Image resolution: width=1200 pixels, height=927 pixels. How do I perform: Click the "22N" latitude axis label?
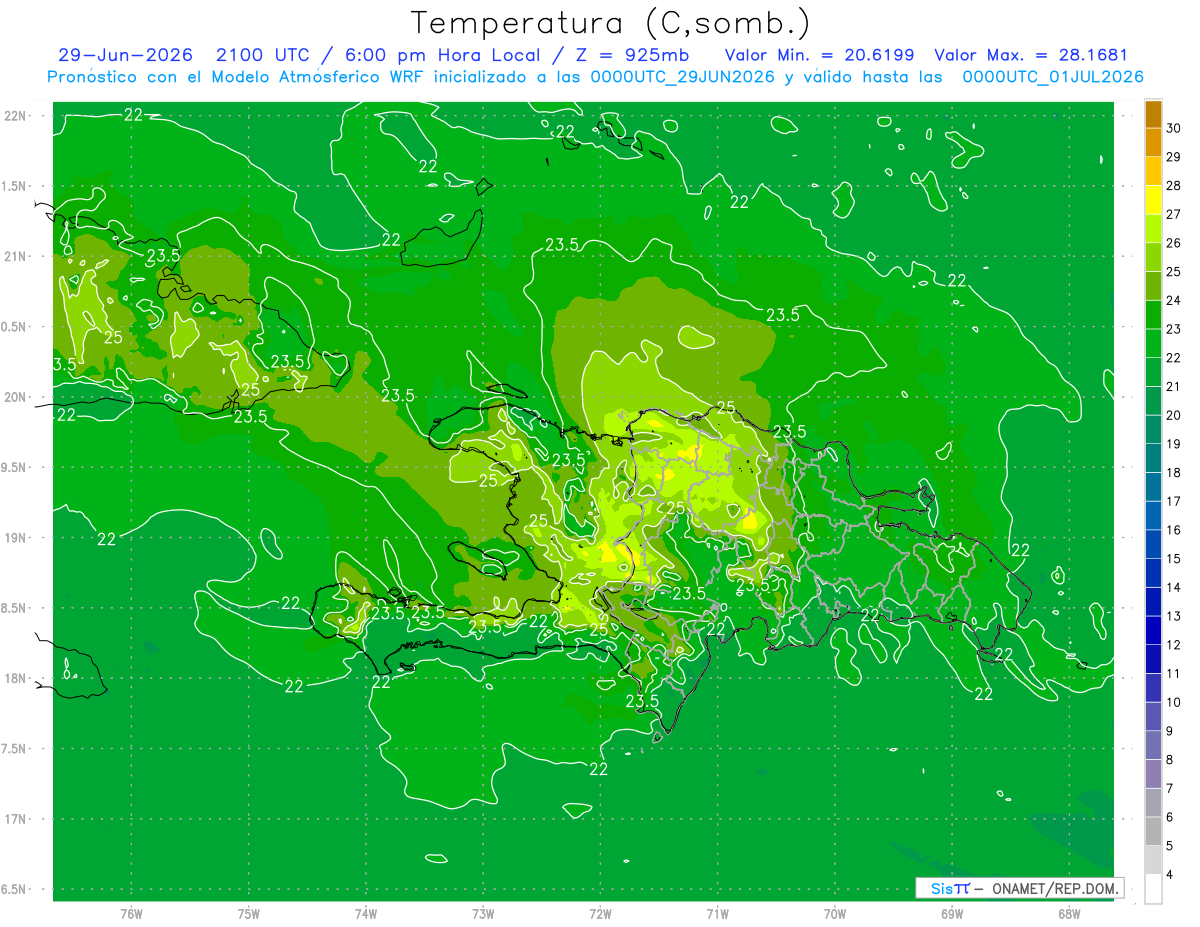[x=15, y=115]
